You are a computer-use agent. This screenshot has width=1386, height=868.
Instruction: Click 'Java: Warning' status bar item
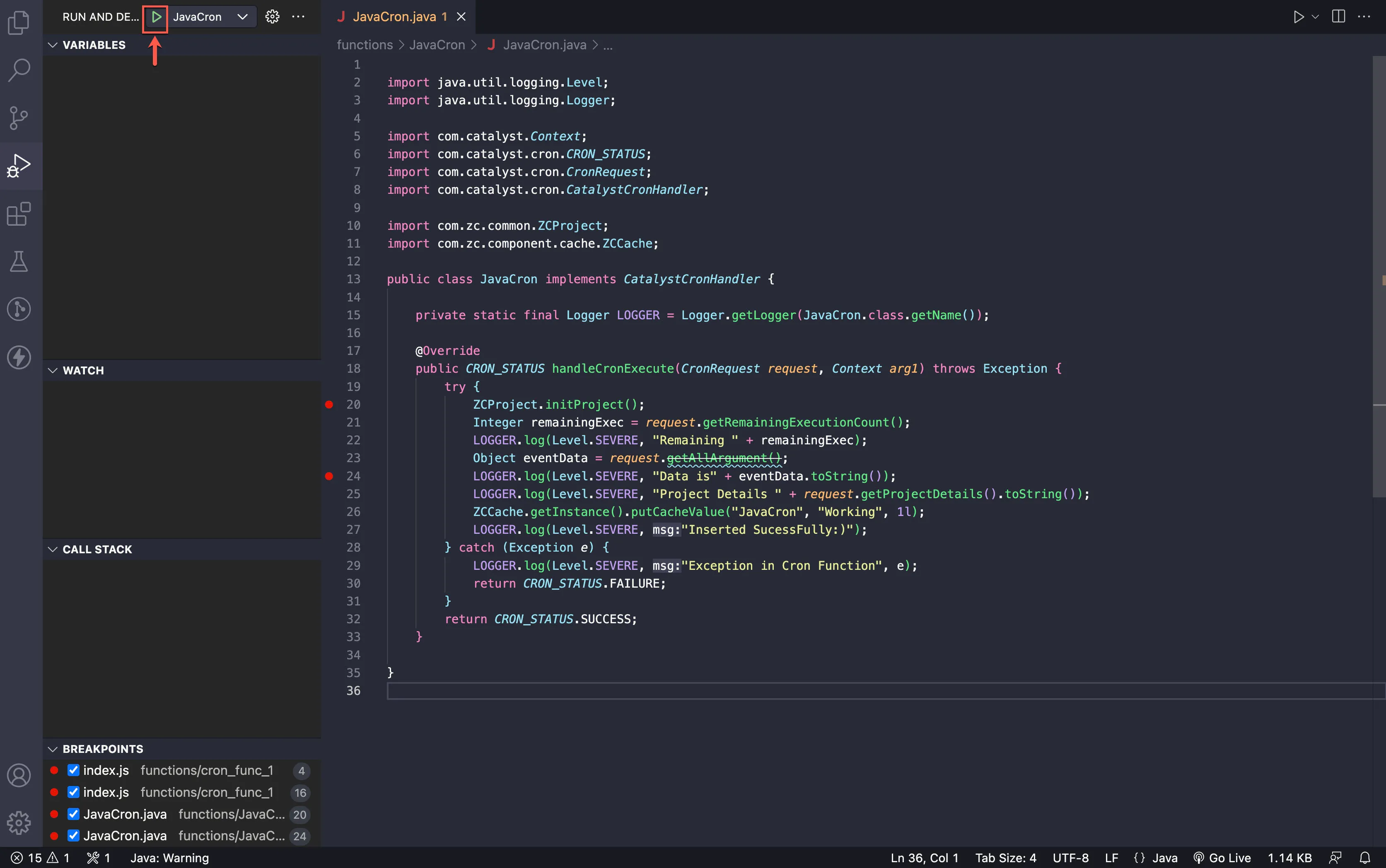pos(169,858)
